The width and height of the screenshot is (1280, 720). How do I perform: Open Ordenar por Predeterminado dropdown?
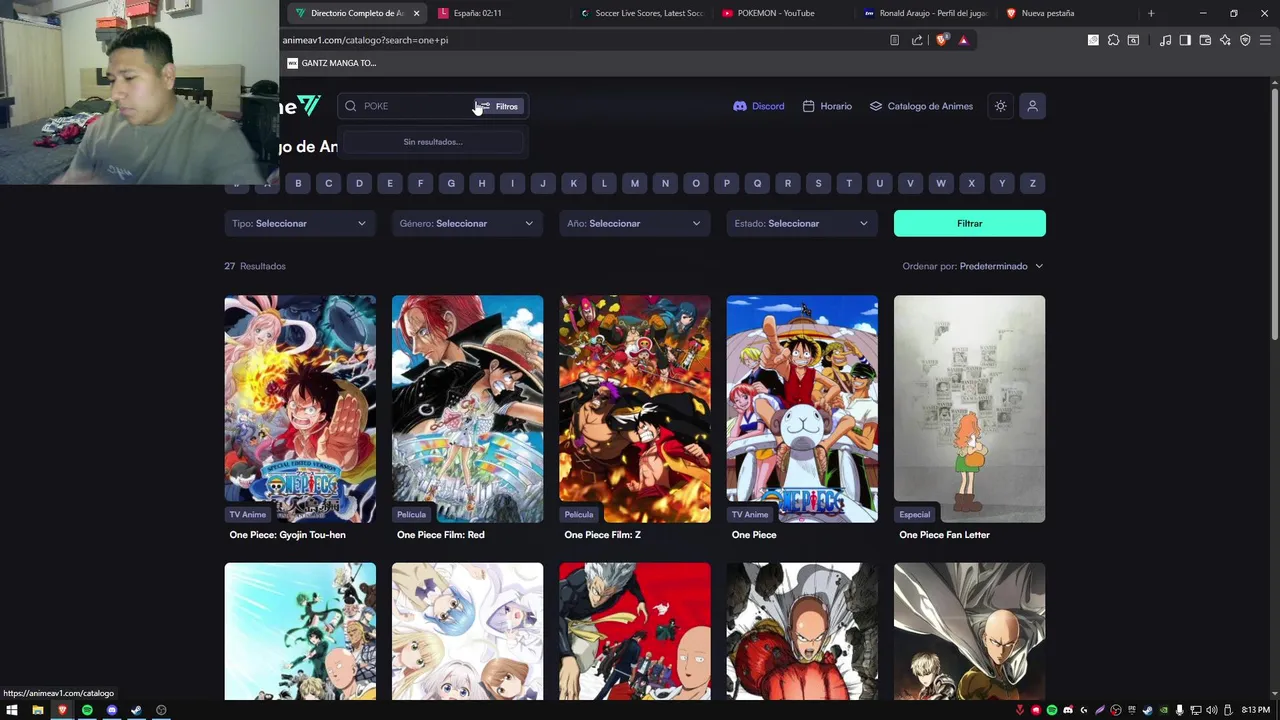coord(973,266)
